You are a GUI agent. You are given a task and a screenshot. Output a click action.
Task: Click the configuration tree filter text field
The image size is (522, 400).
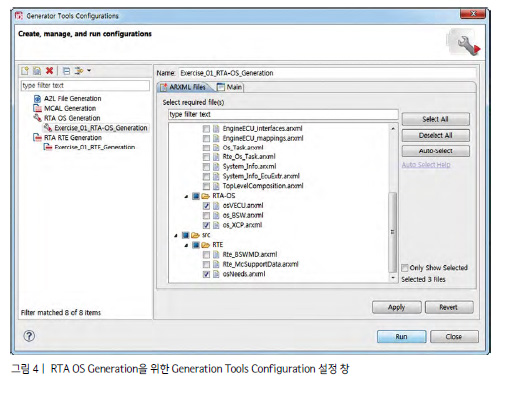[x=85, y=85]
